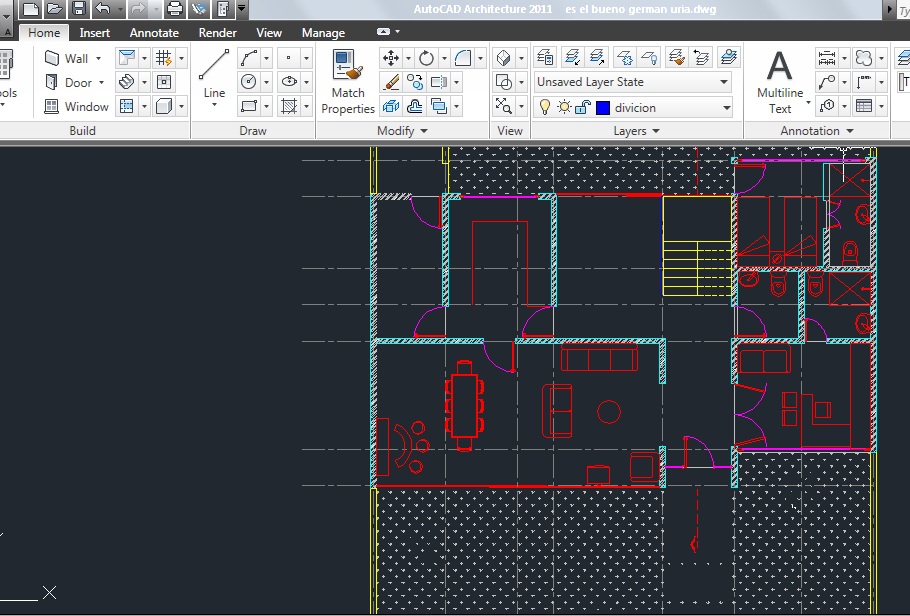Click the Multiline Text tool
Viewport: 910px width, 616px height.
779,81
